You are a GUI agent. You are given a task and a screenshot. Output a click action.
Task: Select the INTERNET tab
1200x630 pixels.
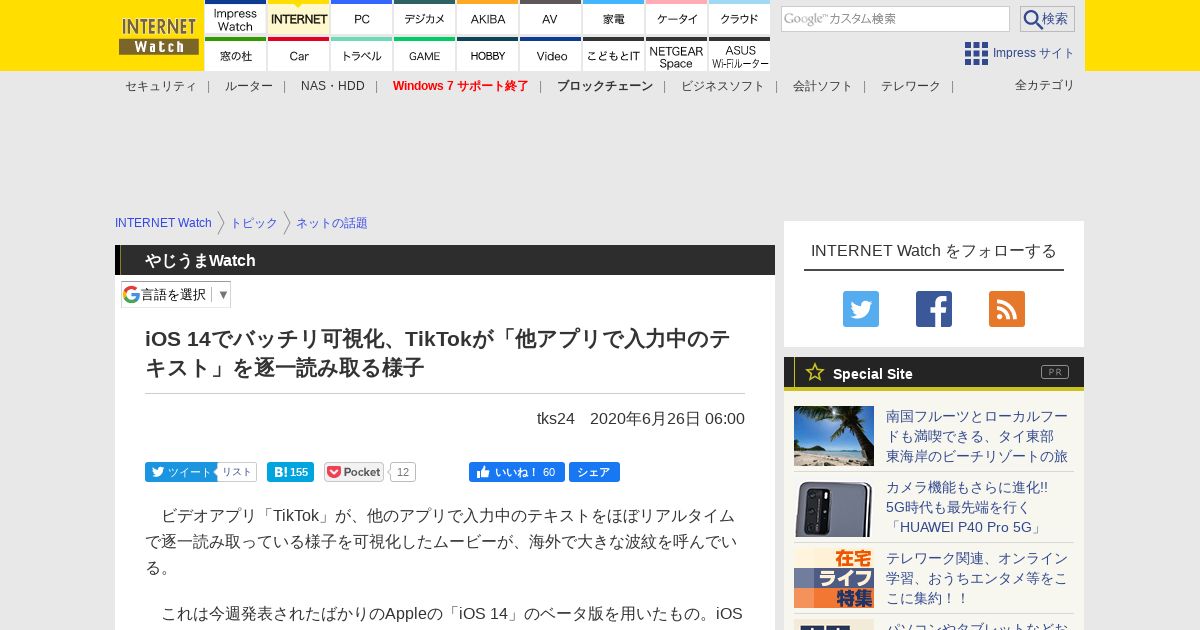[x=299, y=19]
